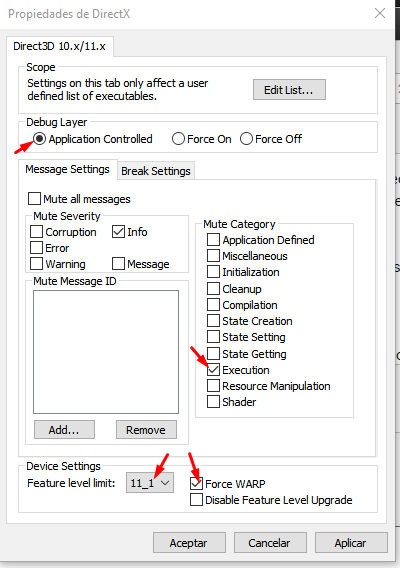Click inside the Mute Message ID list
The width and height of the screenshot is (400, 568).
click(x=106, y=352)
